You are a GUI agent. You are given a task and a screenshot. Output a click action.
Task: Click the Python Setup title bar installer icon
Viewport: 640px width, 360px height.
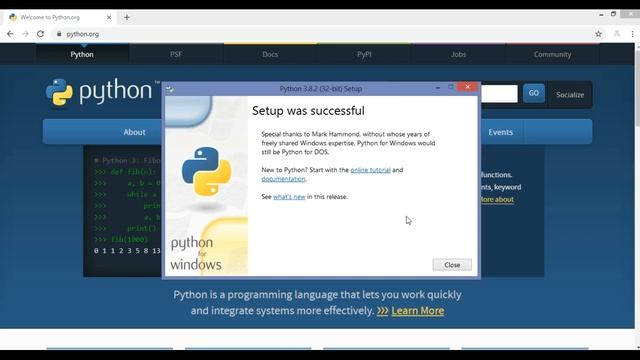(x=170, y=89)
